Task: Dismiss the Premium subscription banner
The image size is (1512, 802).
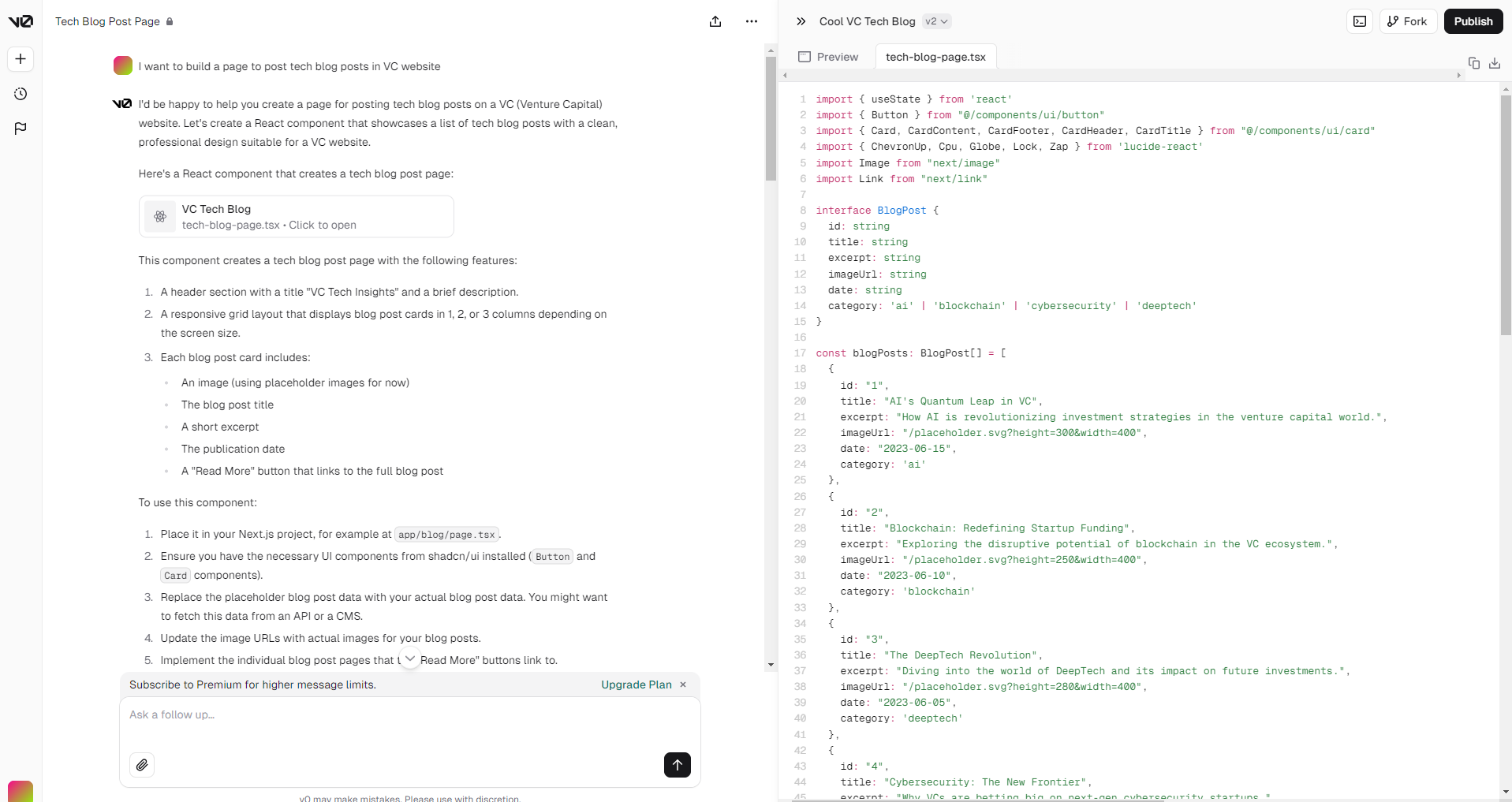Action: point(683,684)
